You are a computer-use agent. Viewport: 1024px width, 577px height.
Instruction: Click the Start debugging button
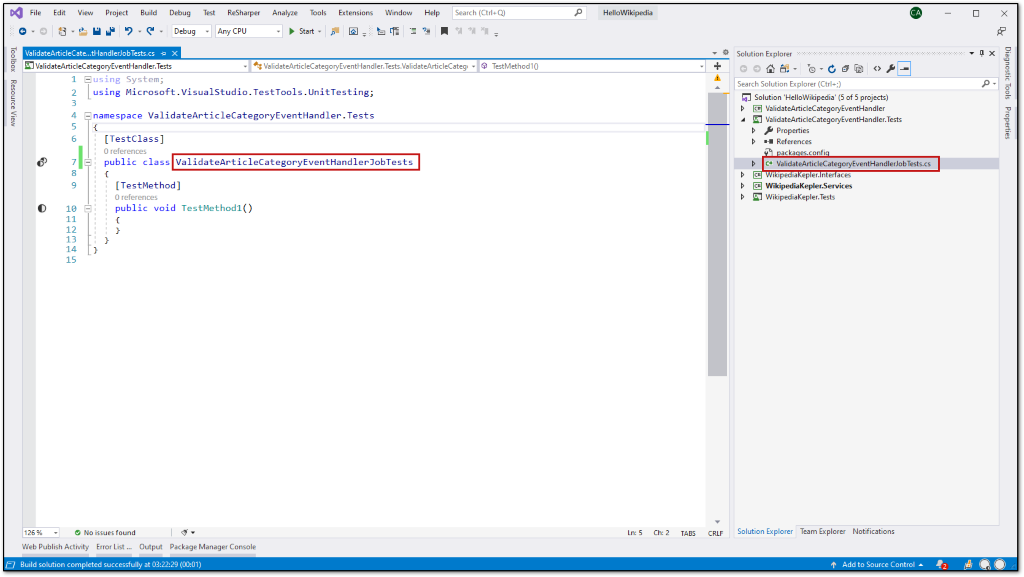point(302,31)
